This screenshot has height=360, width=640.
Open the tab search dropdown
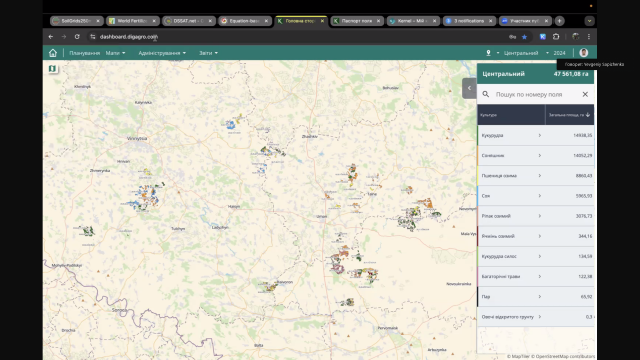(589, 21)
